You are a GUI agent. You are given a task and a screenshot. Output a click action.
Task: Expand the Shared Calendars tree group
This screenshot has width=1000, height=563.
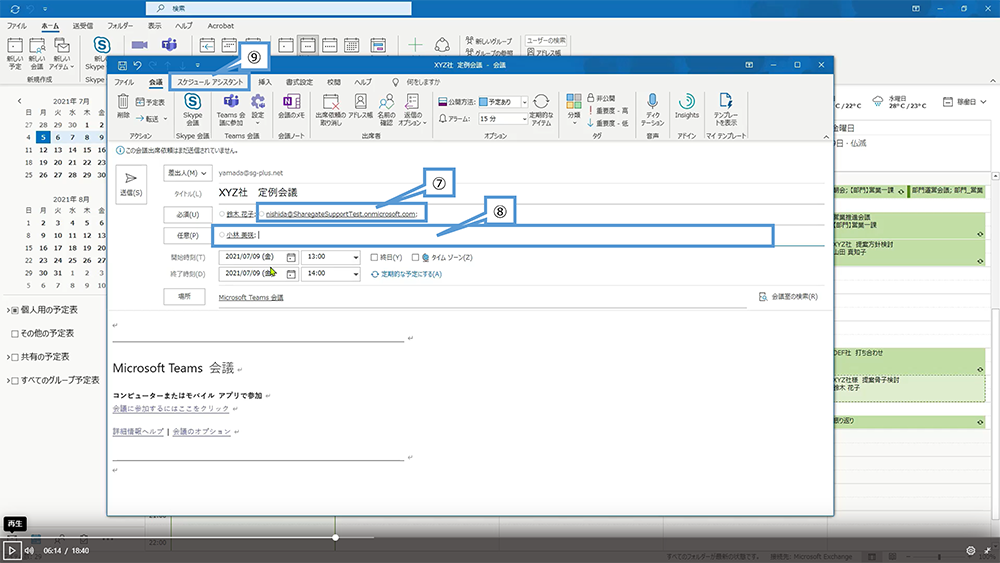(x=8, y=357)
